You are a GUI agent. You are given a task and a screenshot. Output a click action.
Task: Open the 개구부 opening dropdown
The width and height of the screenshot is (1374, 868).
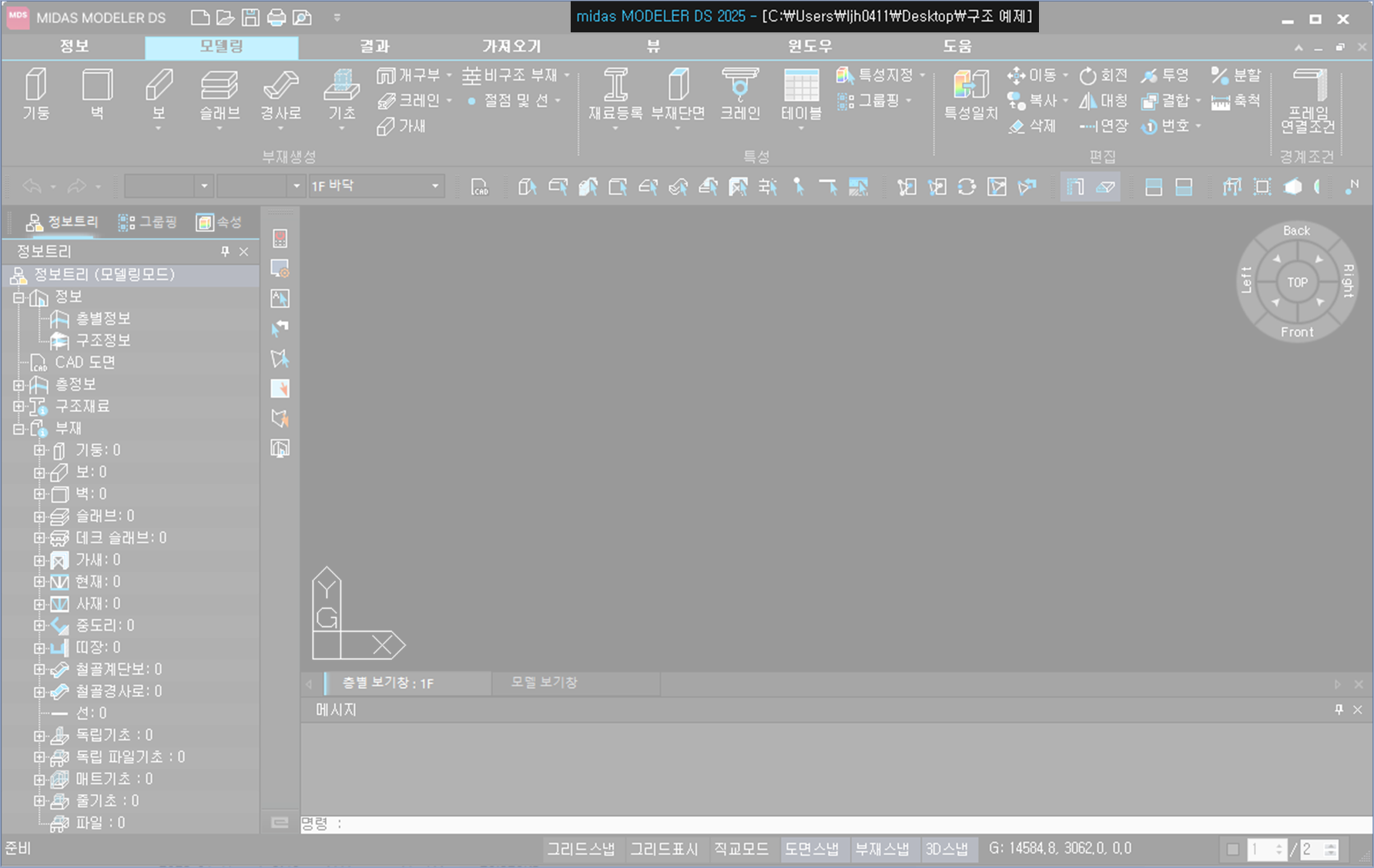coord(449,75)
